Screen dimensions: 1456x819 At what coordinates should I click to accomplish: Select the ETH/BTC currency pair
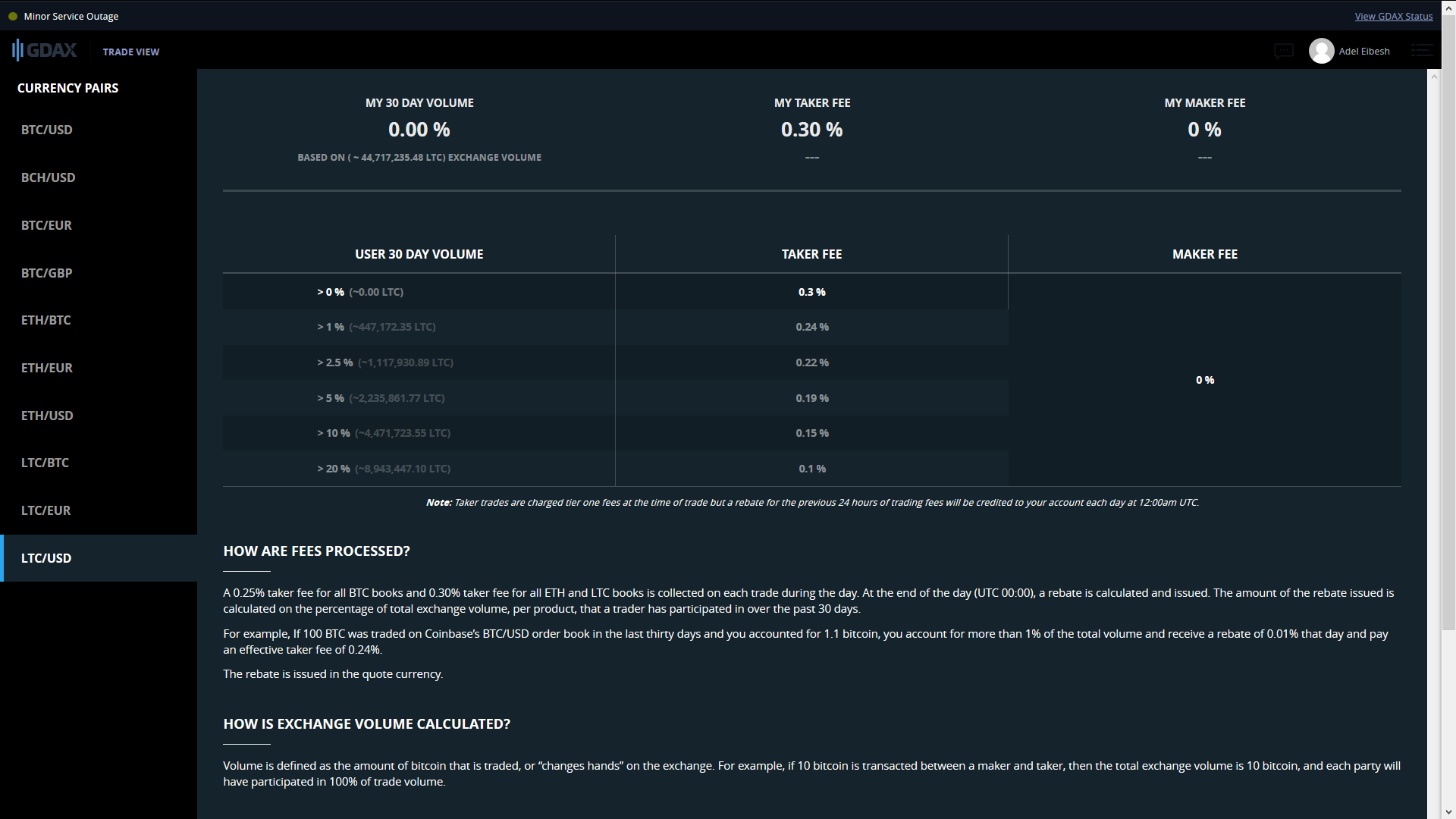(x=99, y=320)
